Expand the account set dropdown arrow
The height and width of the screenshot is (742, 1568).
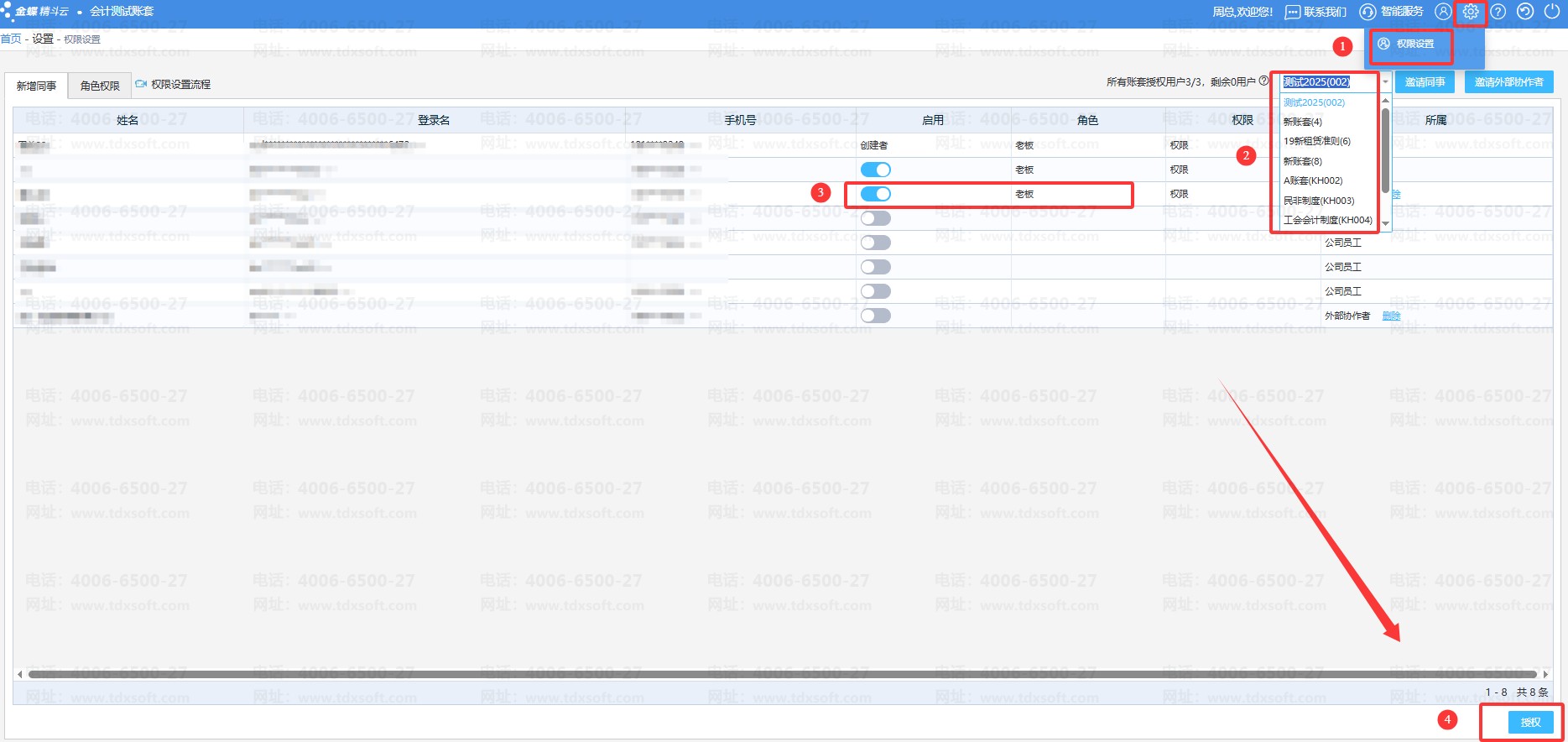pyautogui.click(x=1385, y=82)
